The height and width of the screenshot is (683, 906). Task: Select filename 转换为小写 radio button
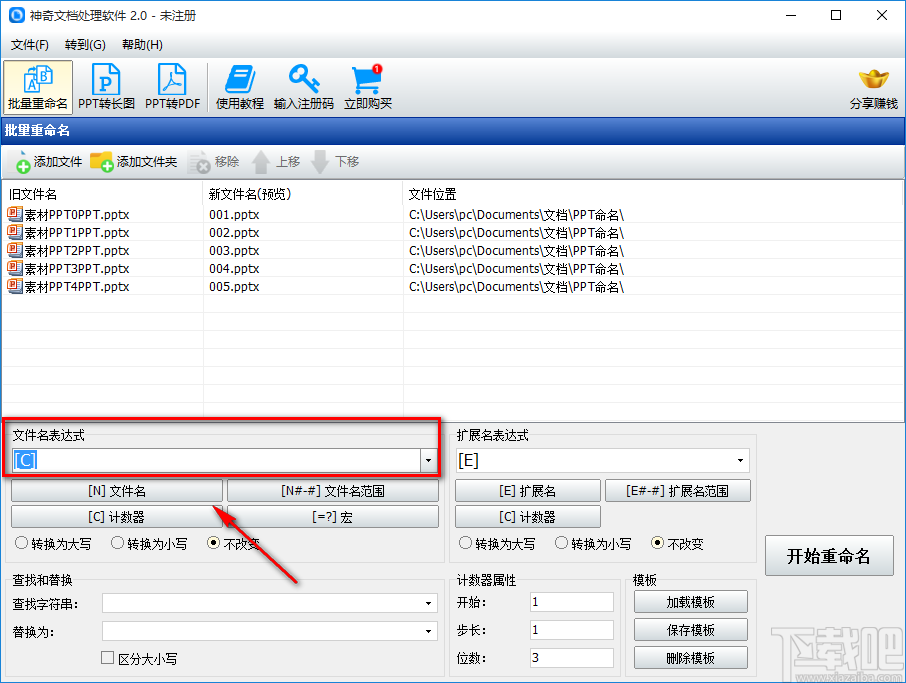[117, 543]
